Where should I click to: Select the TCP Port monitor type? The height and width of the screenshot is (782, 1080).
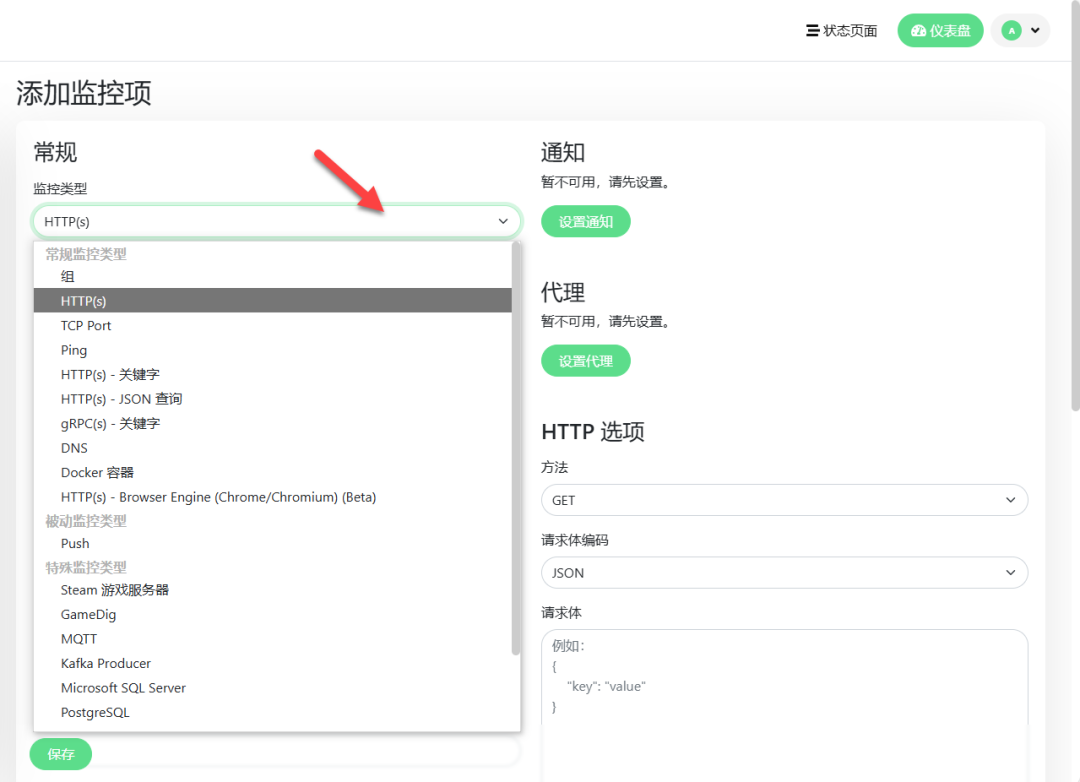(86, 326)
